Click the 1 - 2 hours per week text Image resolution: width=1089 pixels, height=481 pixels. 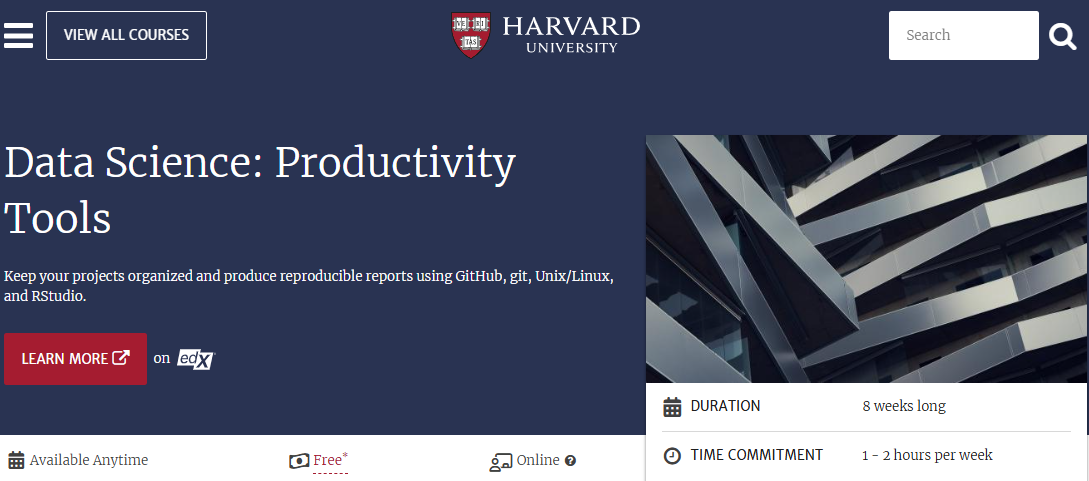927,455
